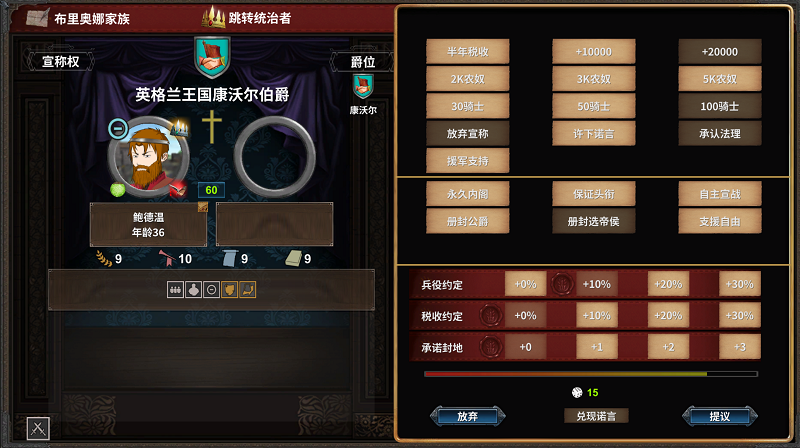Viewport: 800px width, 448px height.
Task: Click the empty spouse portrait ring
Action: [x=274, y=157]
